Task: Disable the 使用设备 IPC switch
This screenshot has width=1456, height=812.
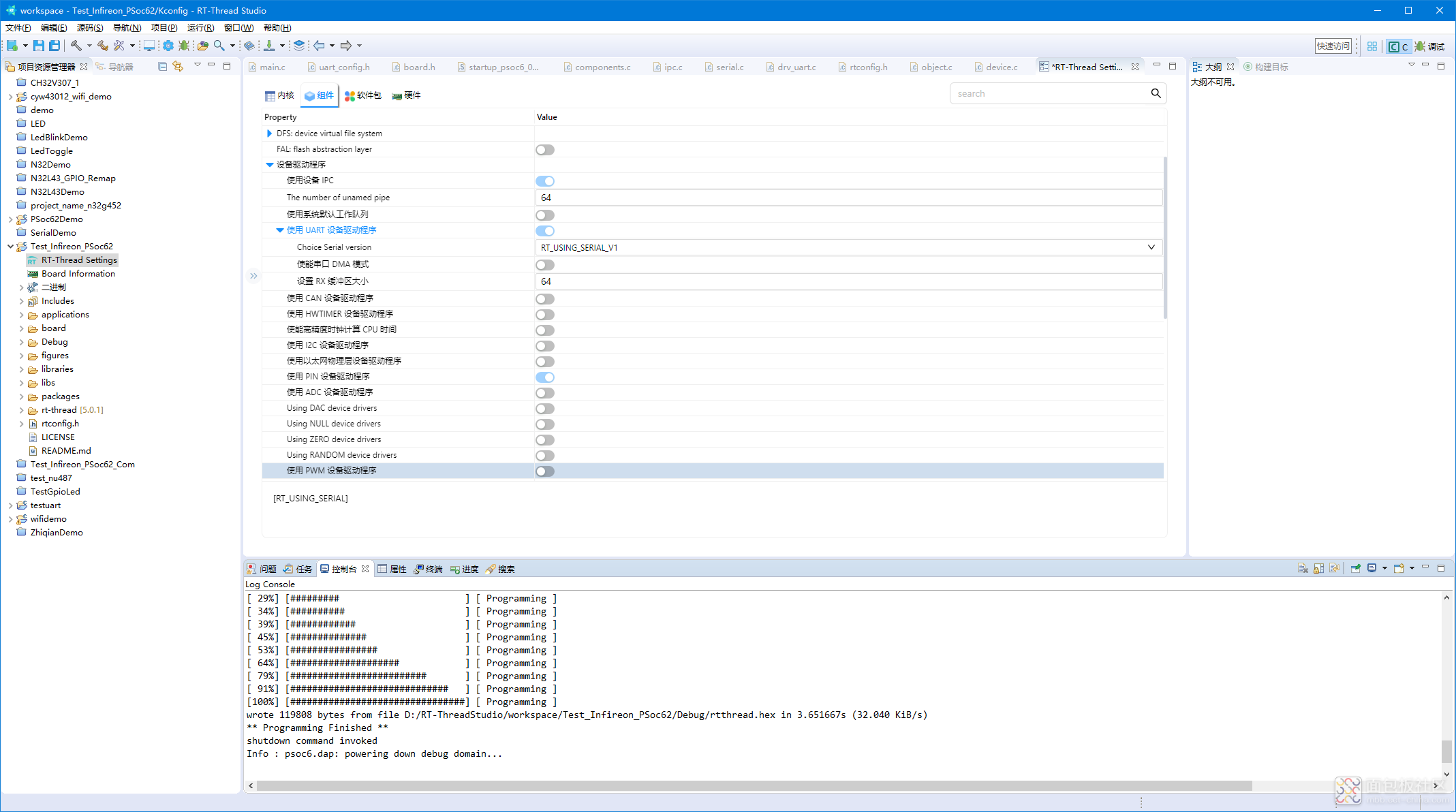Action: [545, 181]
